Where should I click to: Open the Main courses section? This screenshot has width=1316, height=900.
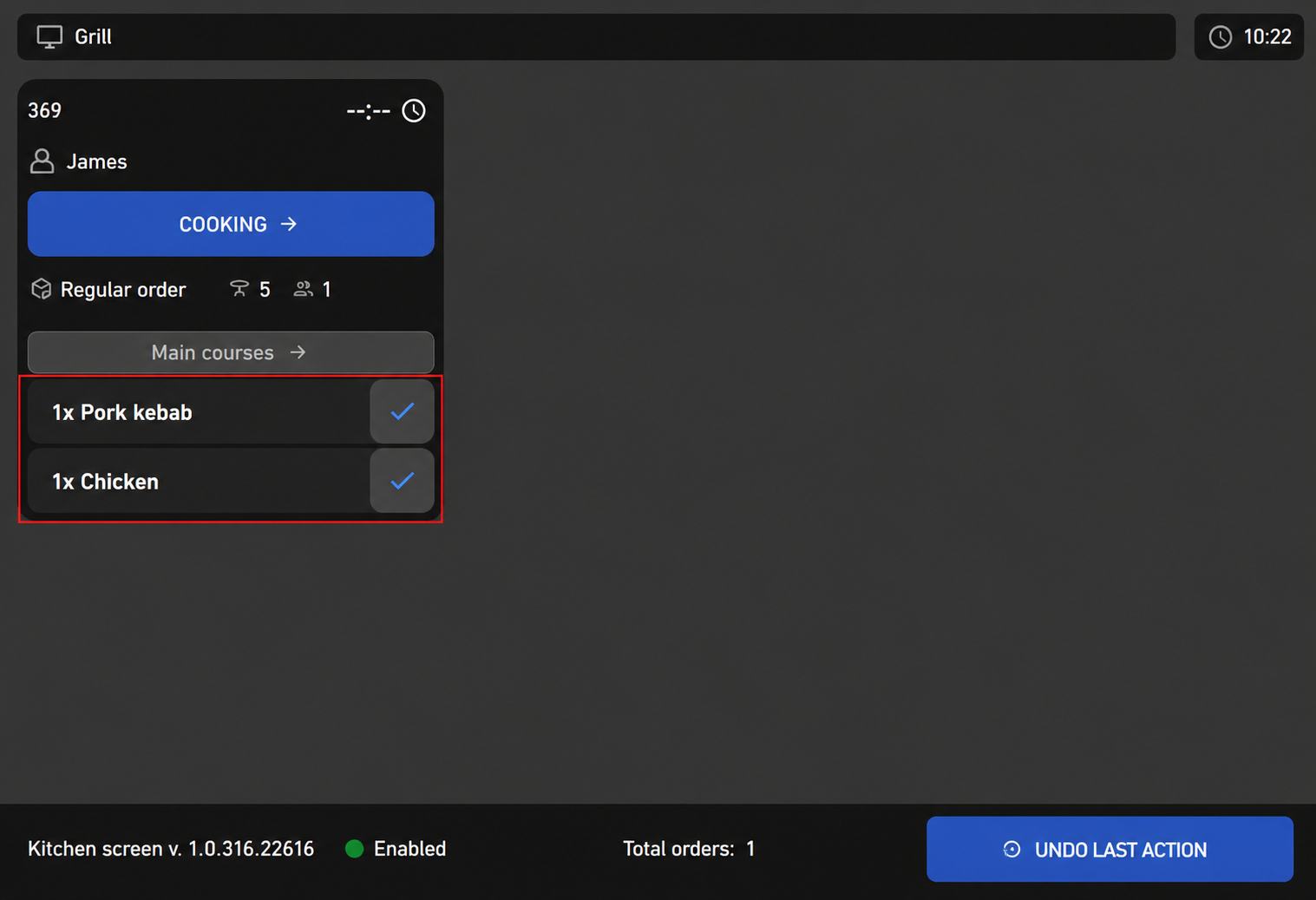click(231, 352)
